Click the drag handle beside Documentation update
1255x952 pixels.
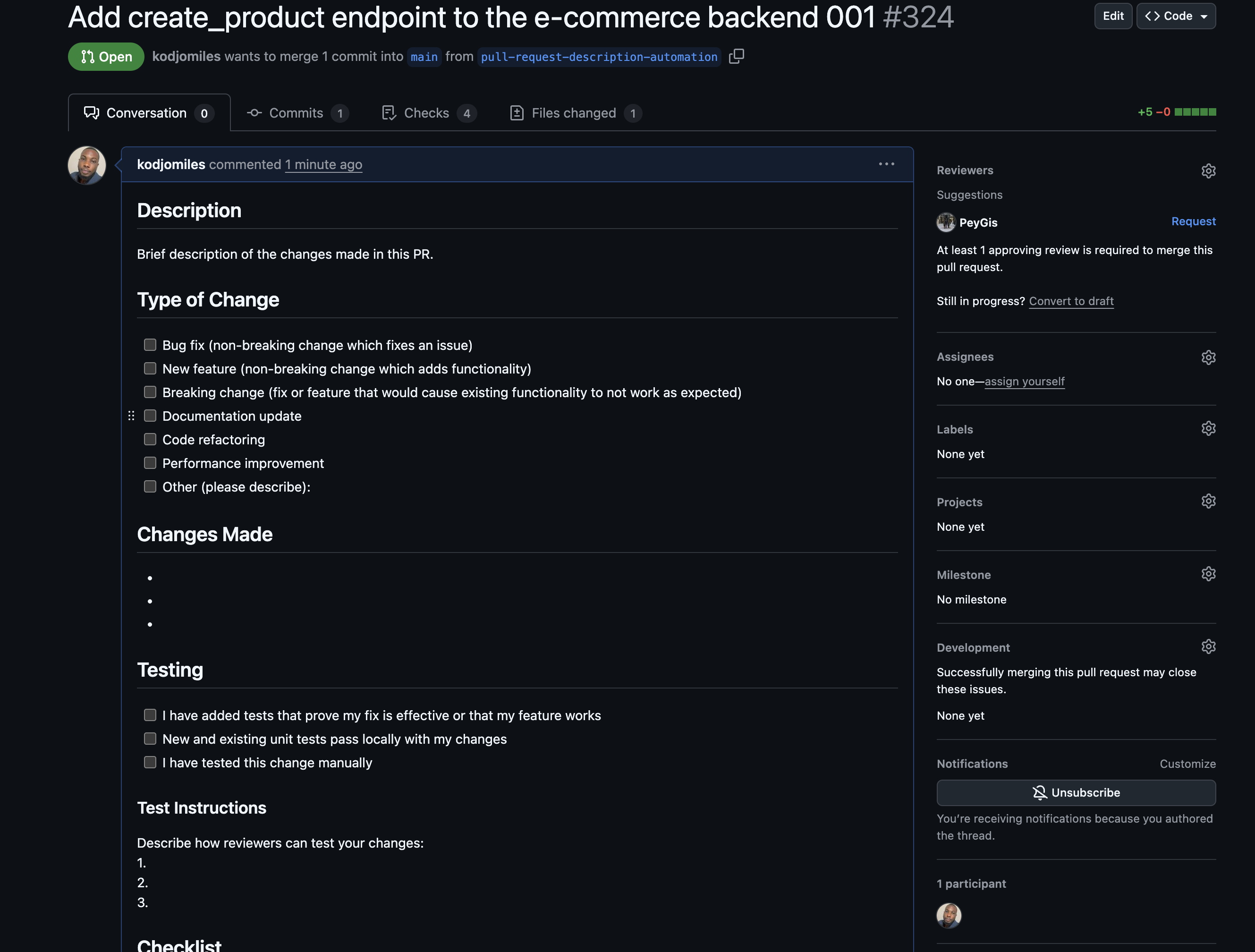131,416
